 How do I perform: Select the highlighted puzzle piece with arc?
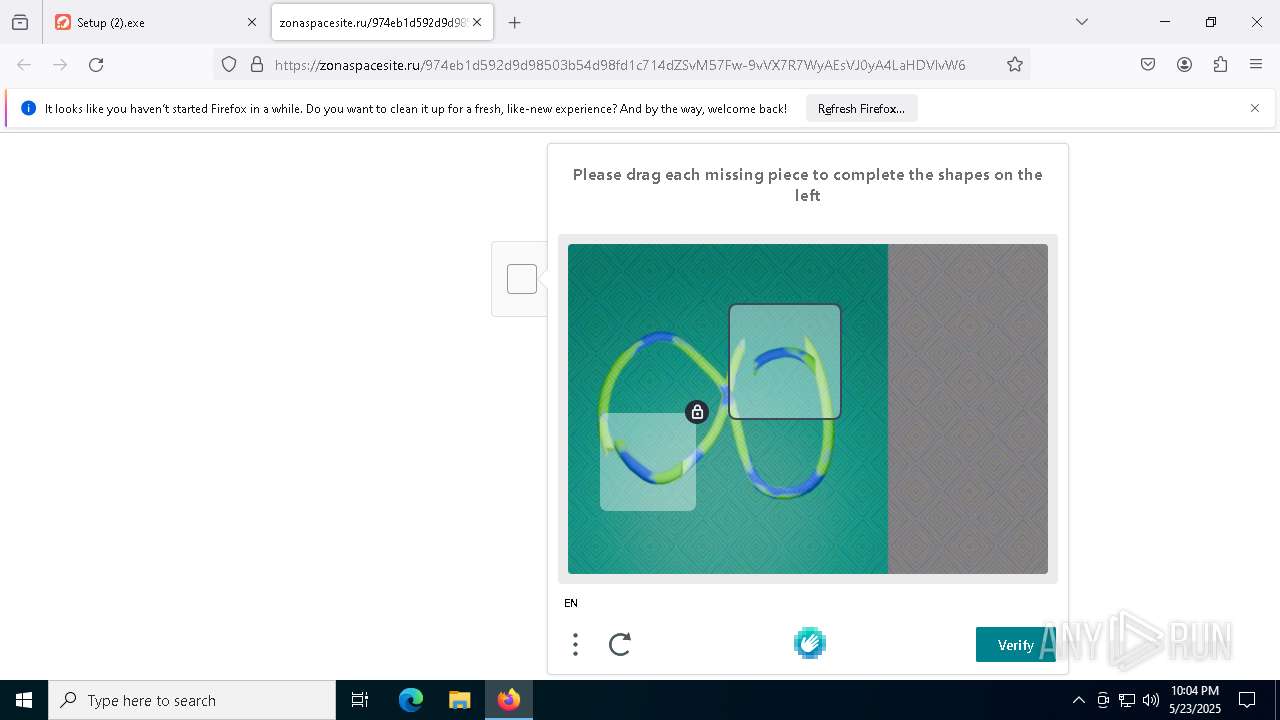point(785,362)
